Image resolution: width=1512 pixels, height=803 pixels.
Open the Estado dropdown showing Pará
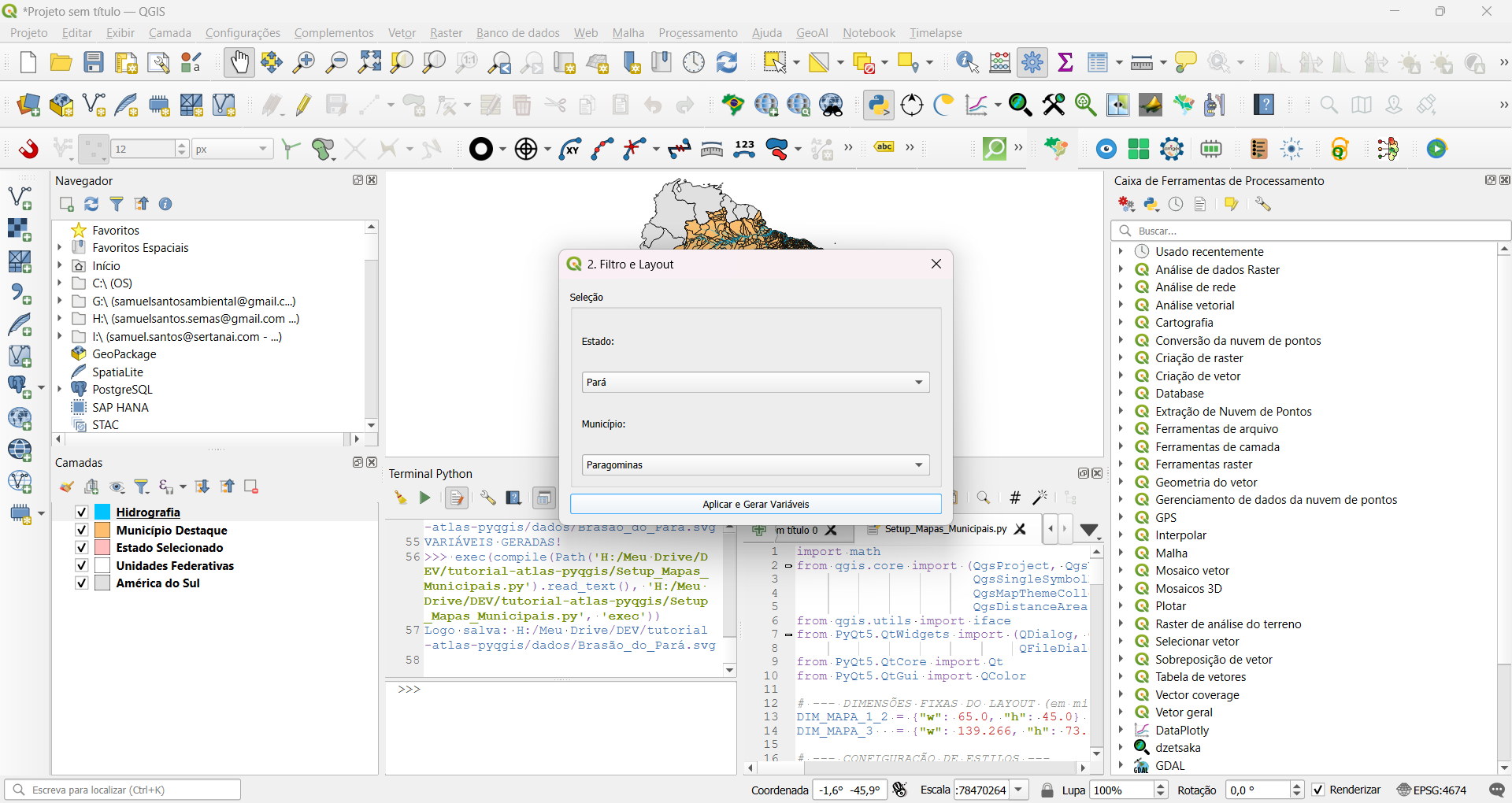coord(755,383)
